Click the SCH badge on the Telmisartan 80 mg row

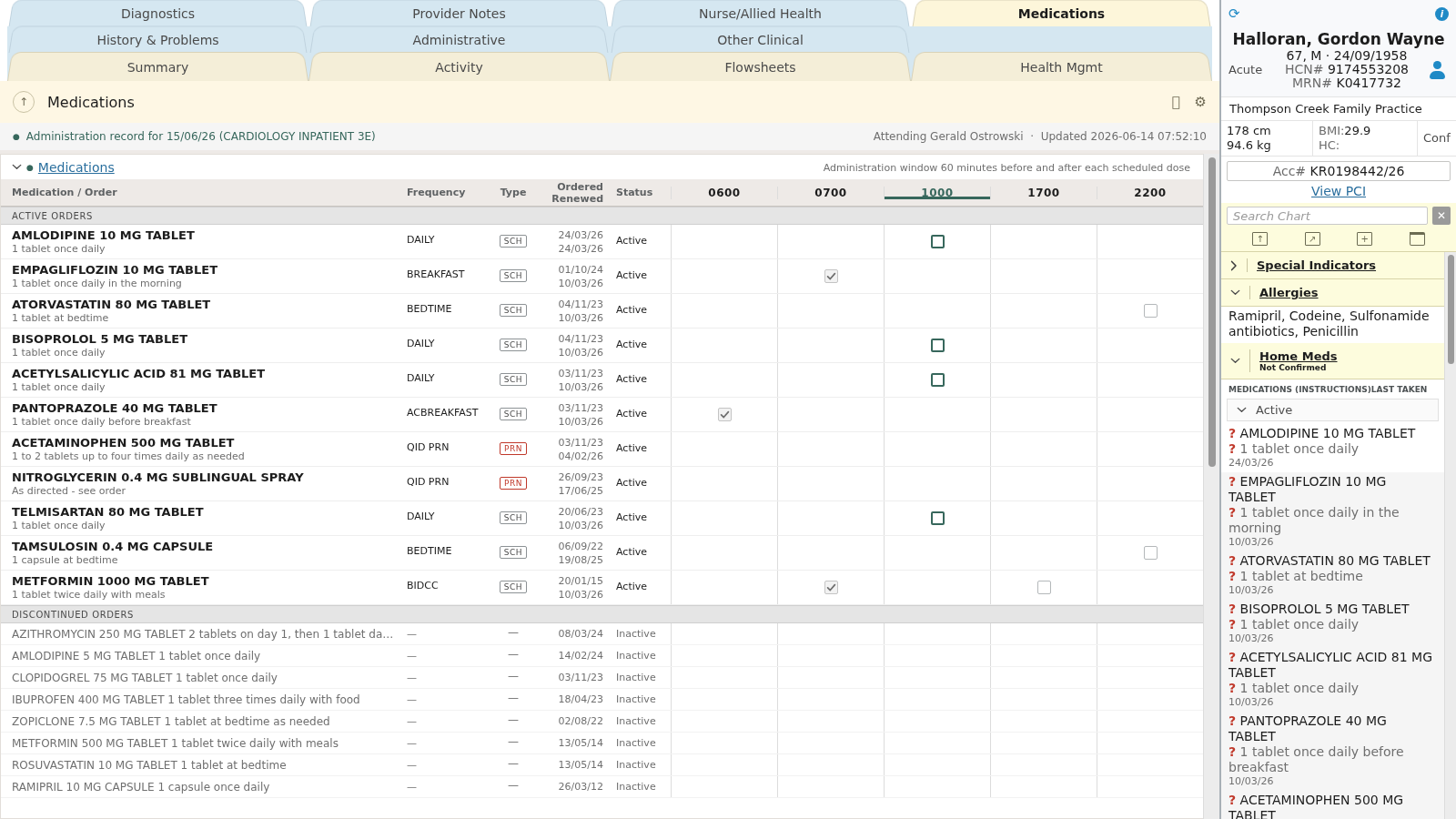(513, 518)
